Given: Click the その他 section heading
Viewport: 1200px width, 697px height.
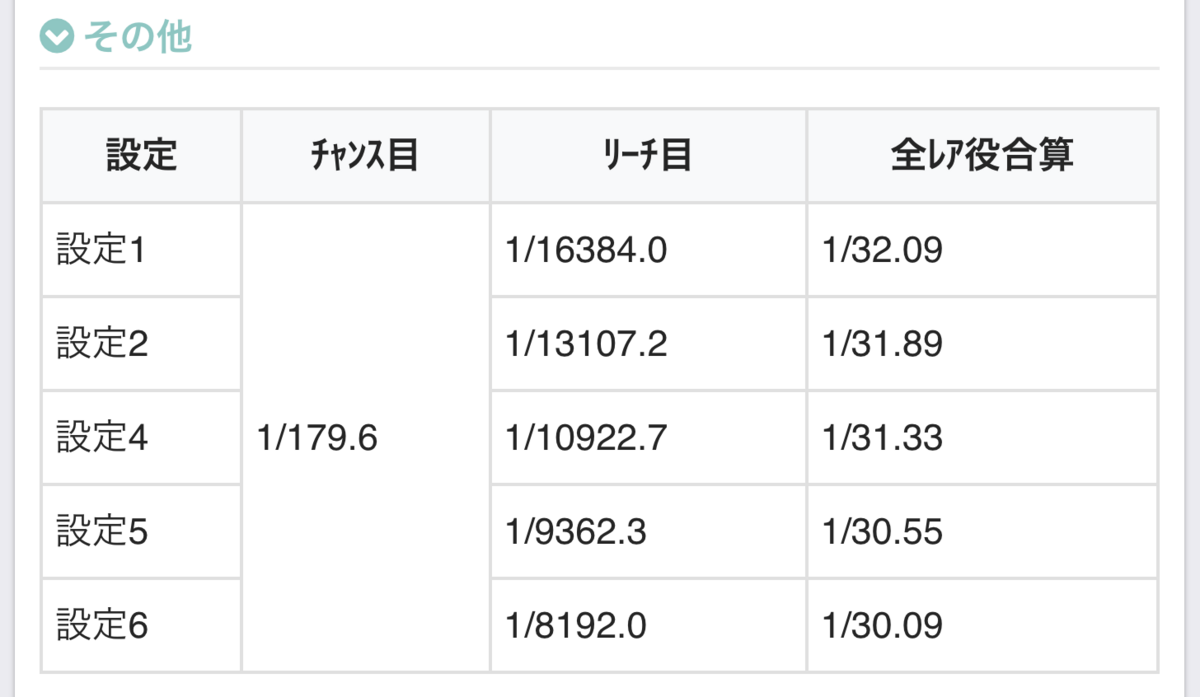Looking at the screenshot, I should pos(138,38).
